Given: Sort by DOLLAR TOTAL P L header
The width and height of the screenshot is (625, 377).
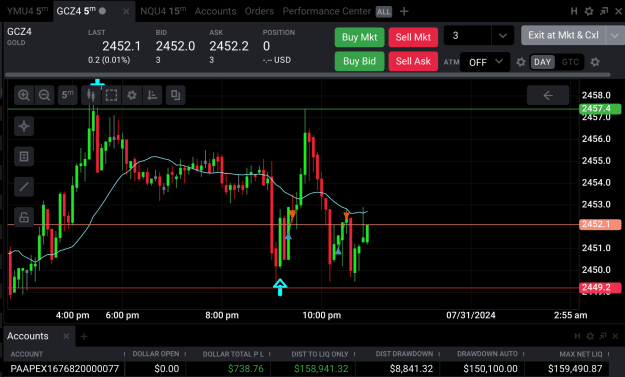Looking at the screenshot, I should 233,354.
